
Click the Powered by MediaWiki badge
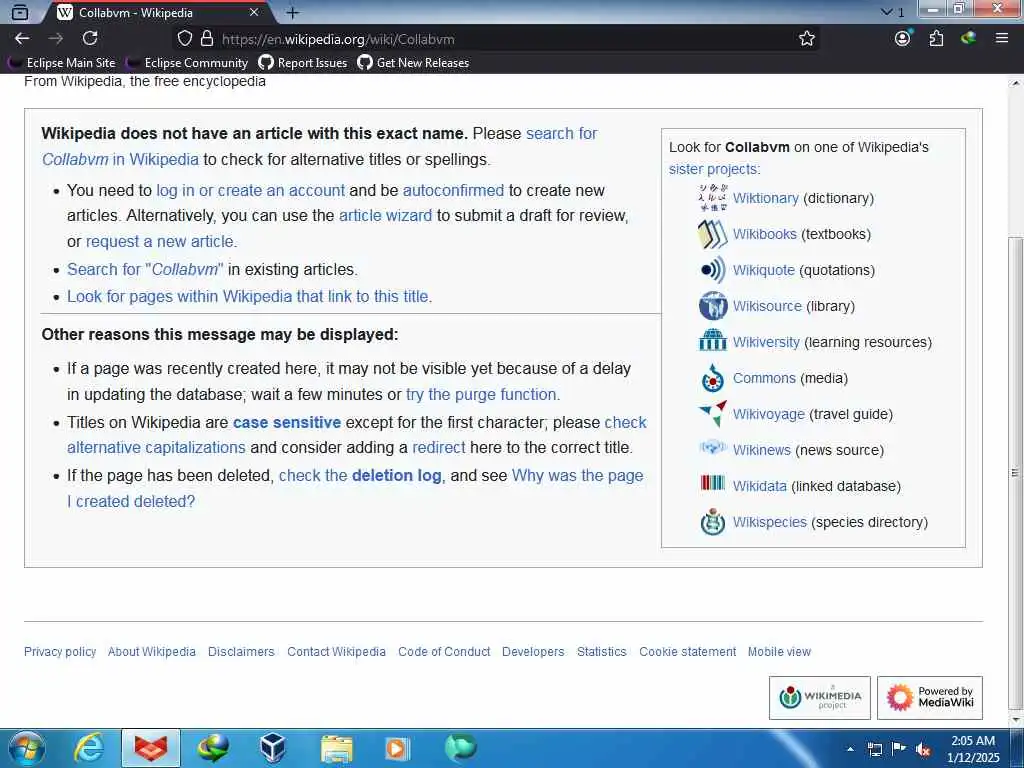pos(929,697)
